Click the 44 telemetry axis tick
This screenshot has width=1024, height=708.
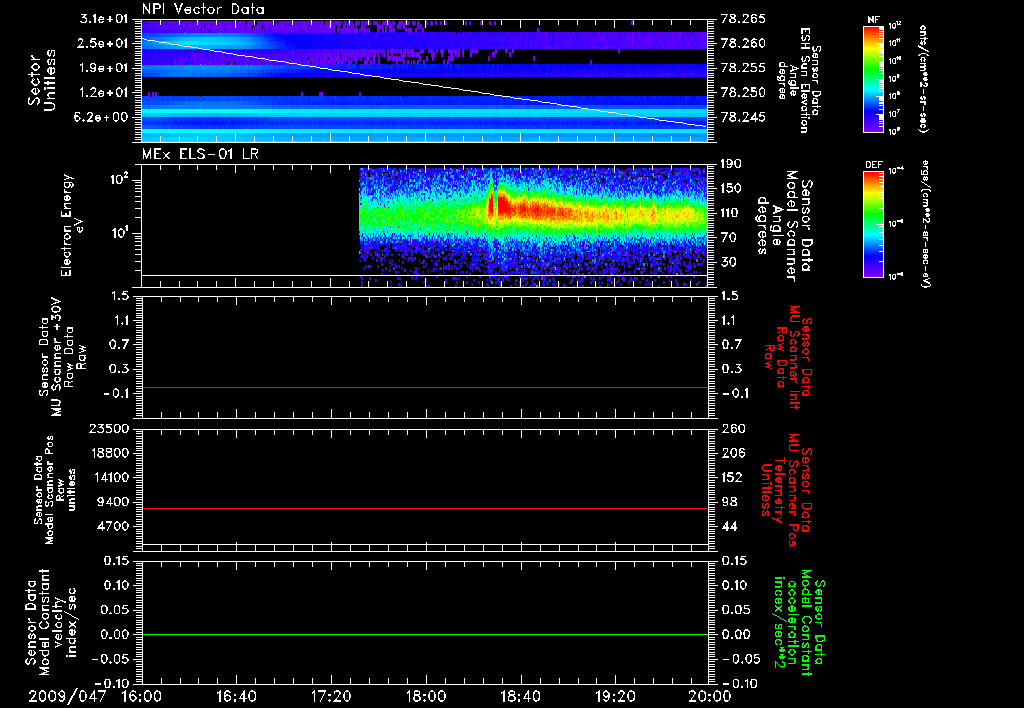pyautogui.click(x=729, y=526)
